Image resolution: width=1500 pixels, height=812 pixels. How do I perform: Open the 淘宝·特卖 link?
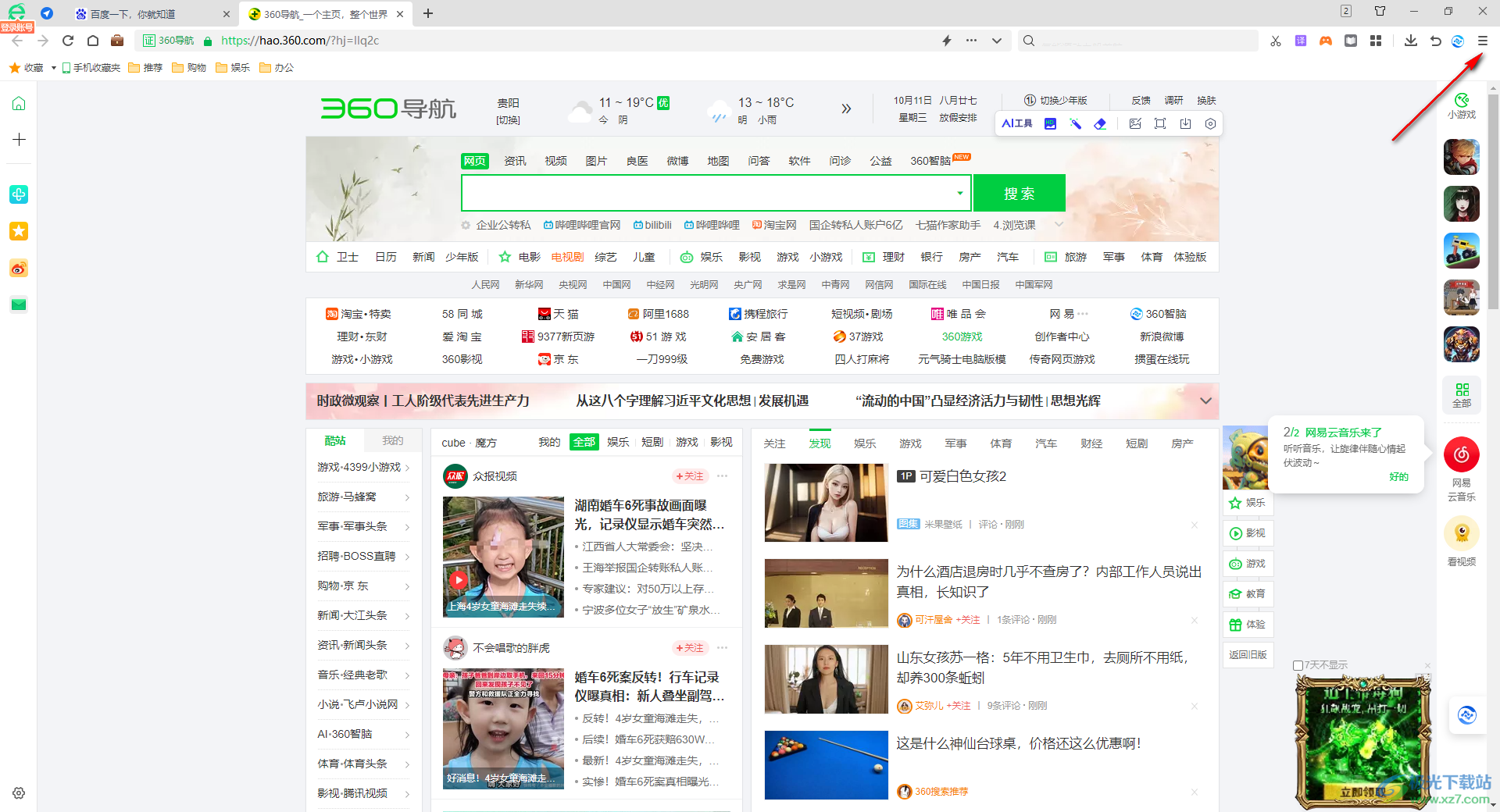pyautogui.click(x=359, y=314)
